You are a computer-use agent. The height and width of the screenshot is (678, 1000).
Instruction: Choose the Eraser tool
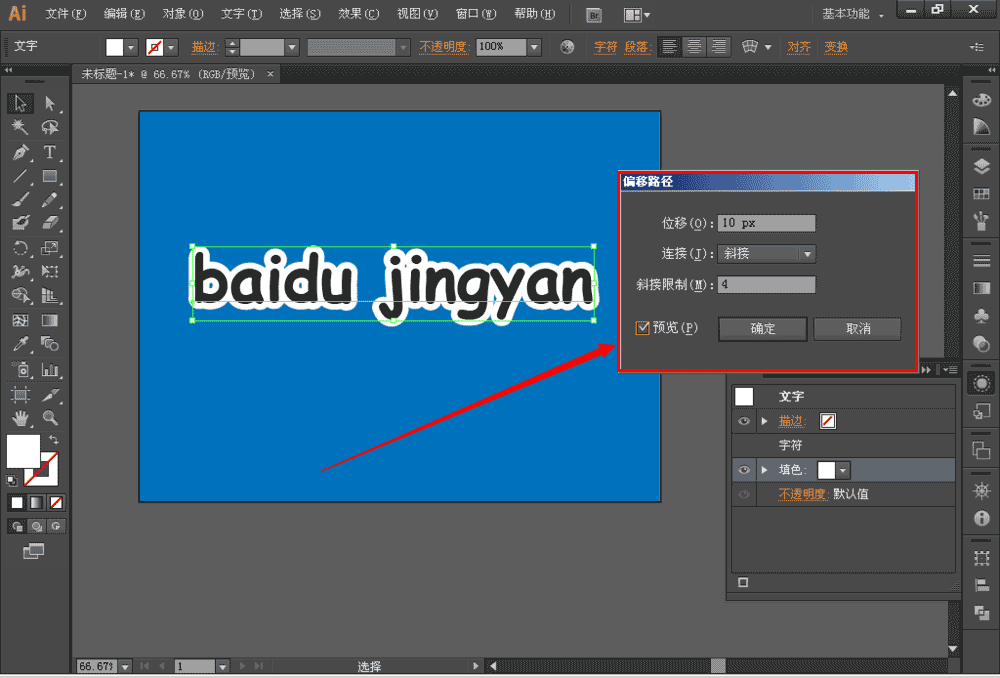(50, 223)
